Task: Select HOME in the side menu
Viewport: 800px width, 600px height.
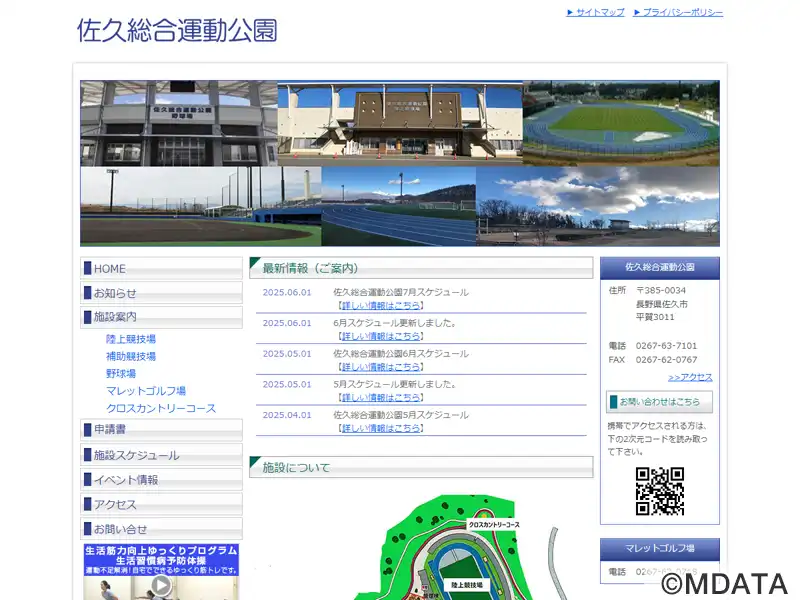Action: [161, 268]
